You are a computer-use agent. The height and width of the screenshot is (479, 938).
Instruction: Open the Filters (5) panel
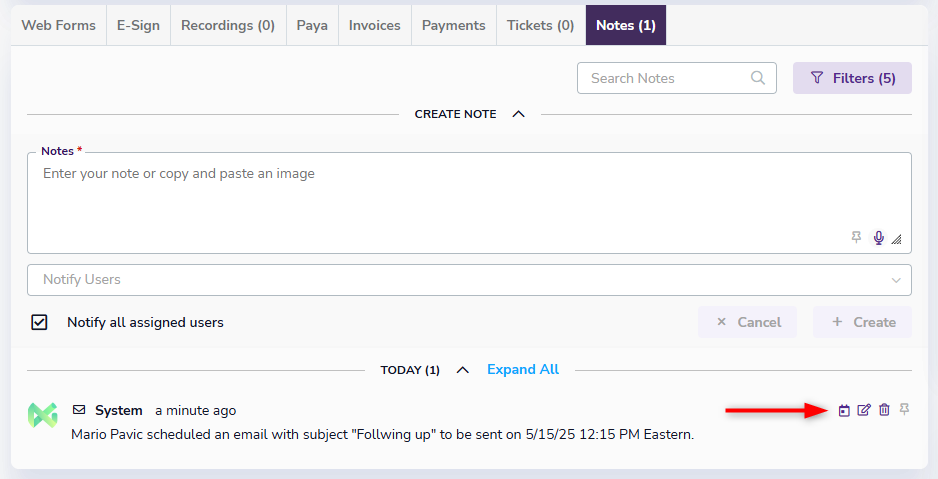tap(852, 78)
